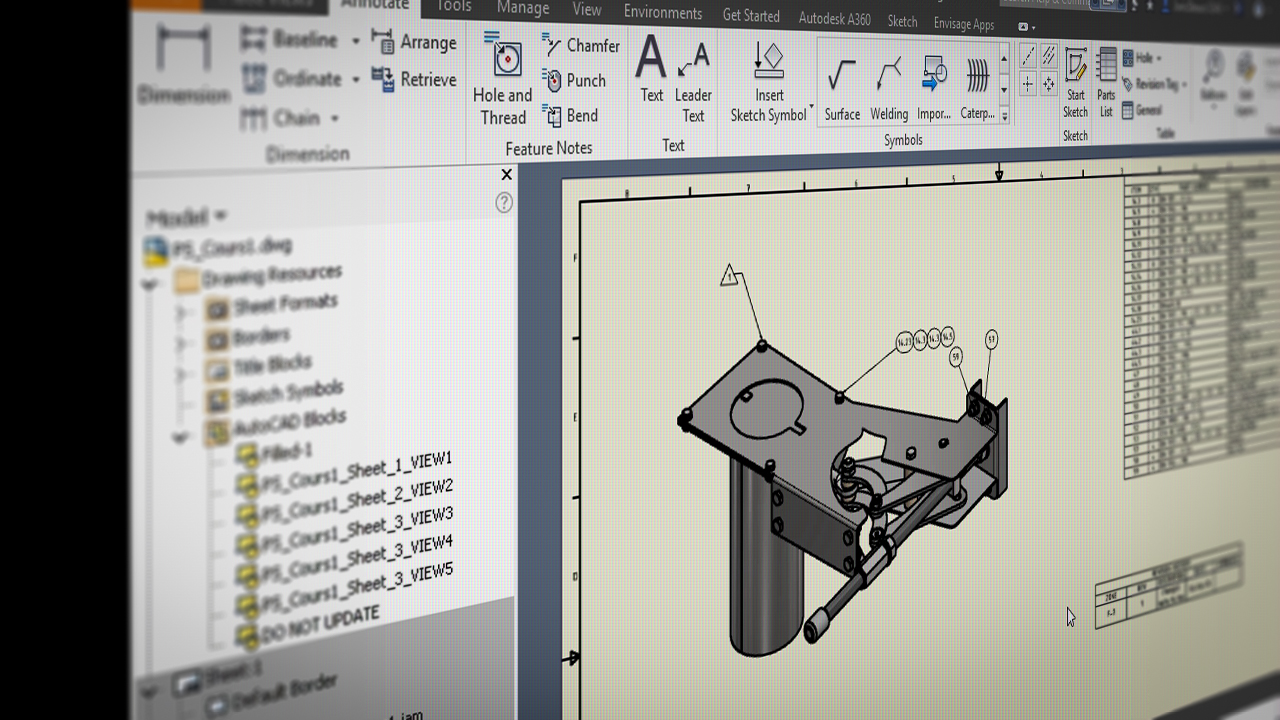Select the Punch note tool
The height and width of the screenshot is (720, 1280).
point(578,80)
